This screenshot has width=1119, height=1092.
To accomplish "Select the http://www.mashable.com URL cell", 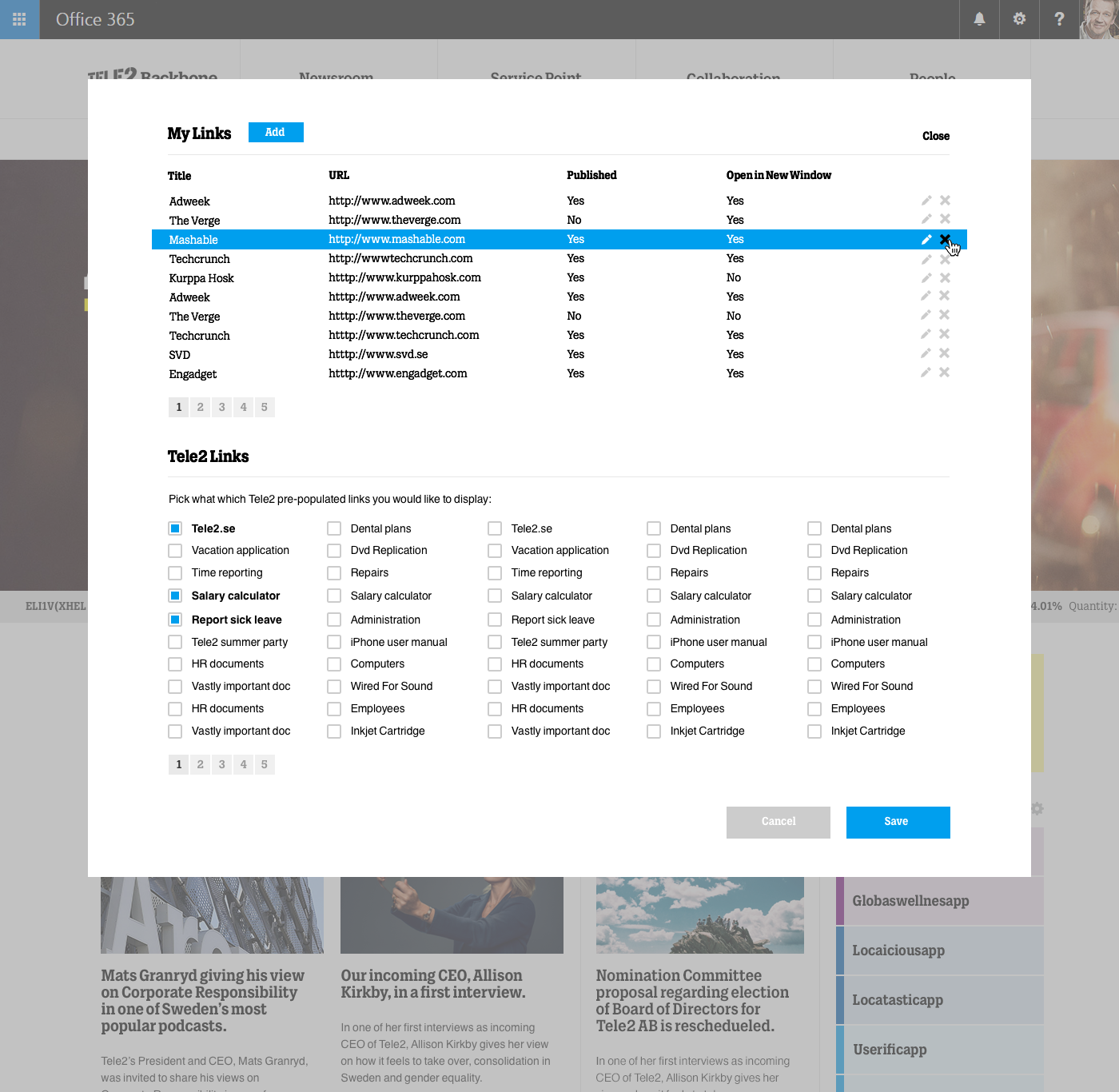I will click(x=396, y=239).
